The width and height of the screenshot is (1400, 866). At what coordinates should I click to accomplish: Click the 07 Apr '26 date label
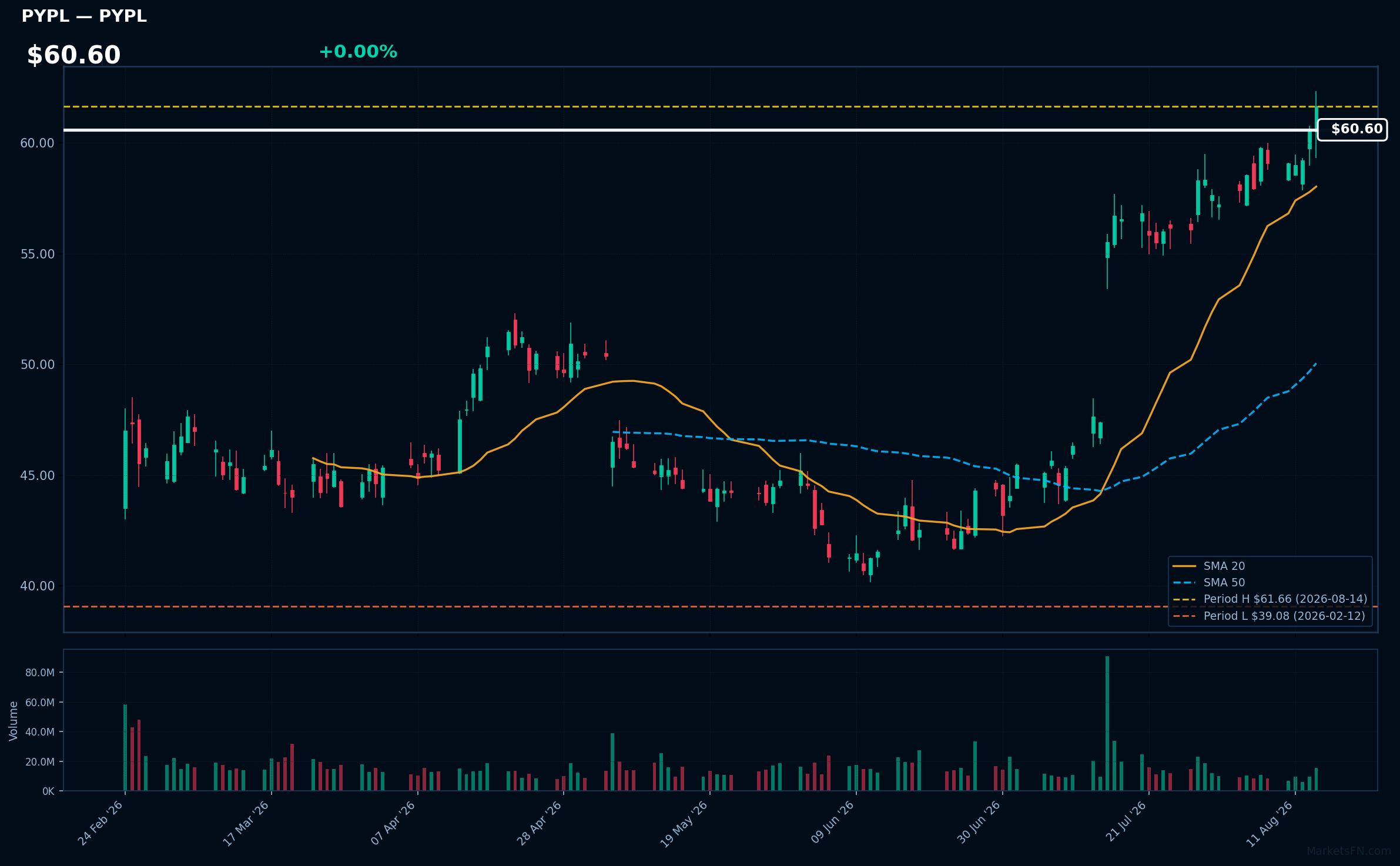click(393, 823)
